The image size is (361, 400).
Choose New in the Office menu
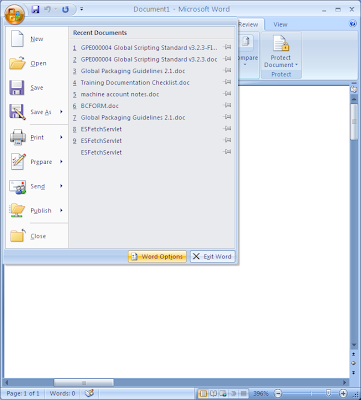click(x=37, y=39)
